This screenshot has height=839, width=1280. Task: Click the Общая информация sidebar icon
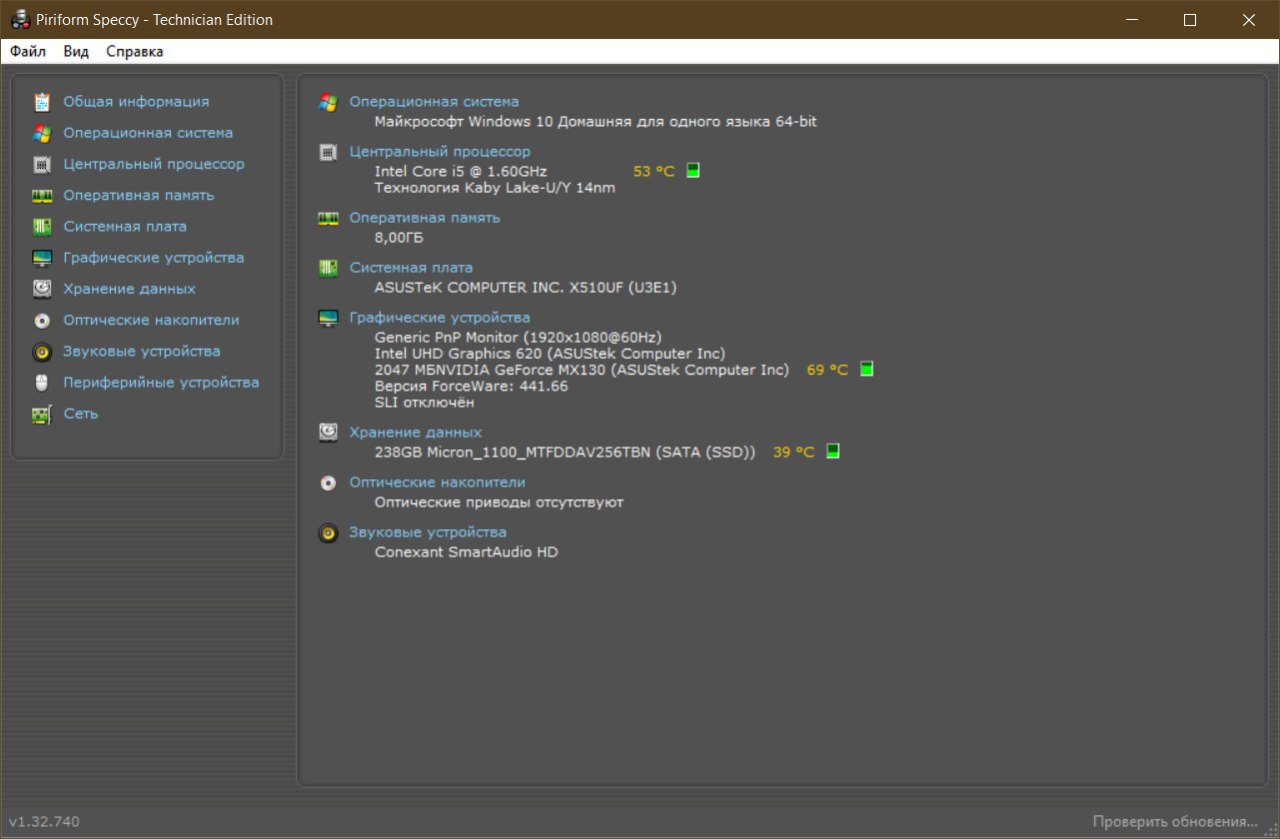click(41, 102)
